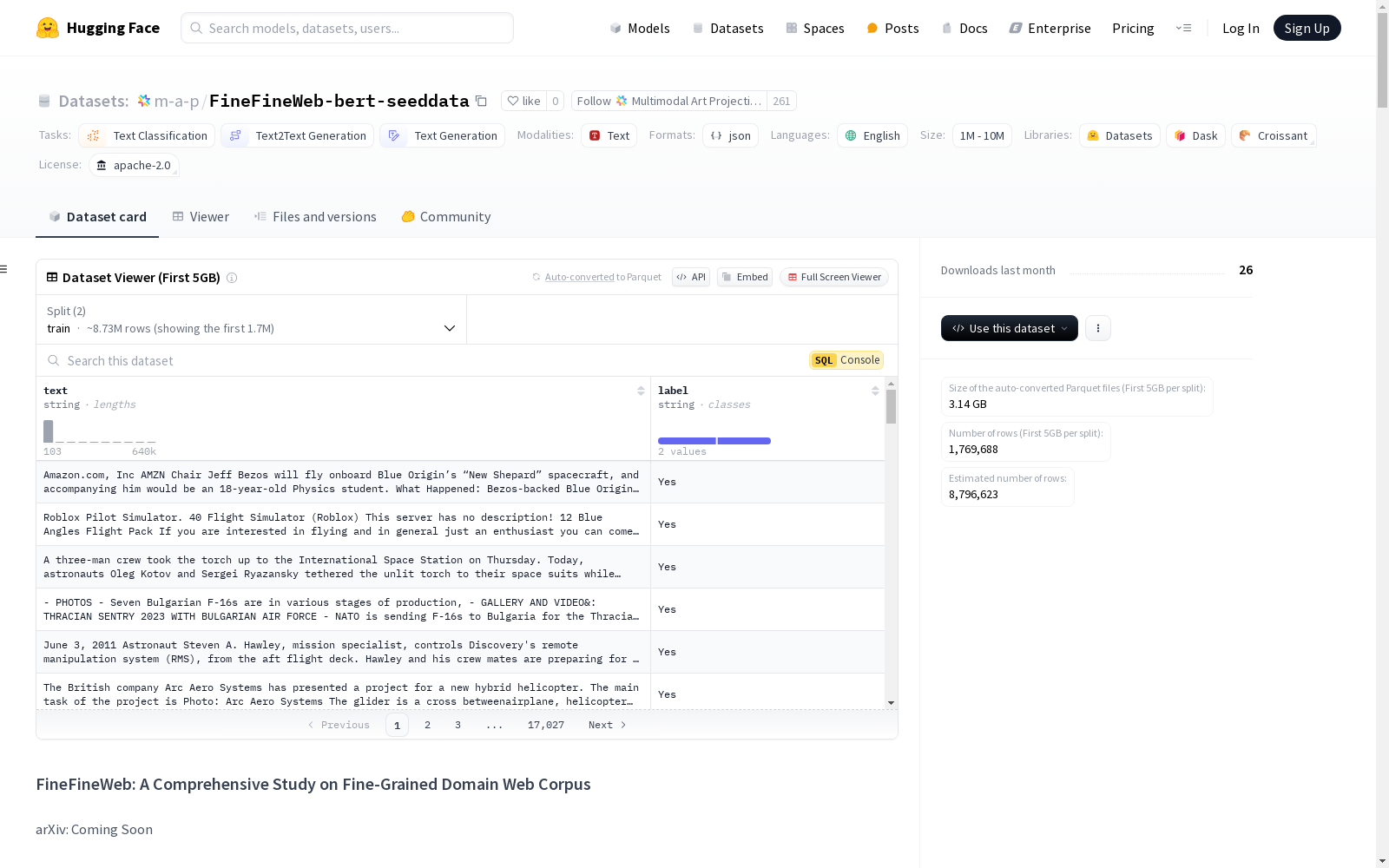Click the followers count 261
This screenshot has width=1389, height=868.
(781, 101)
